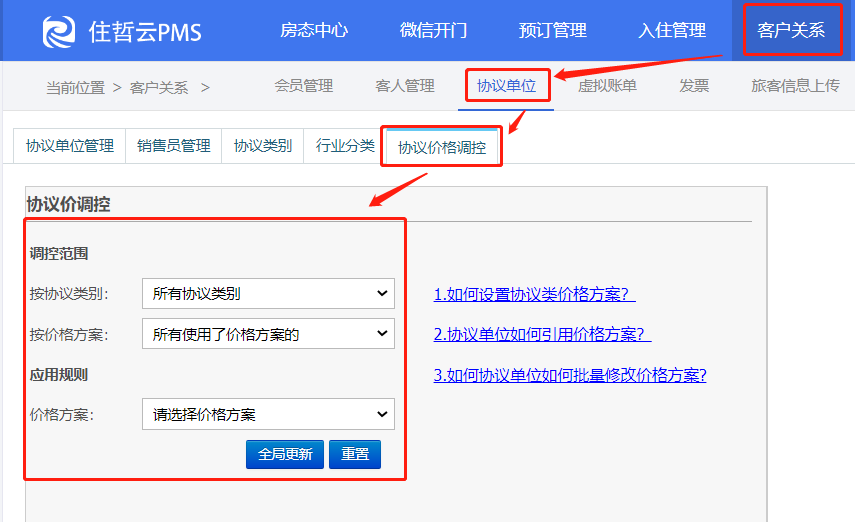855x522 pixels.
Task: Switch to the 销售员管理 tab
Action: coord(173,146)
